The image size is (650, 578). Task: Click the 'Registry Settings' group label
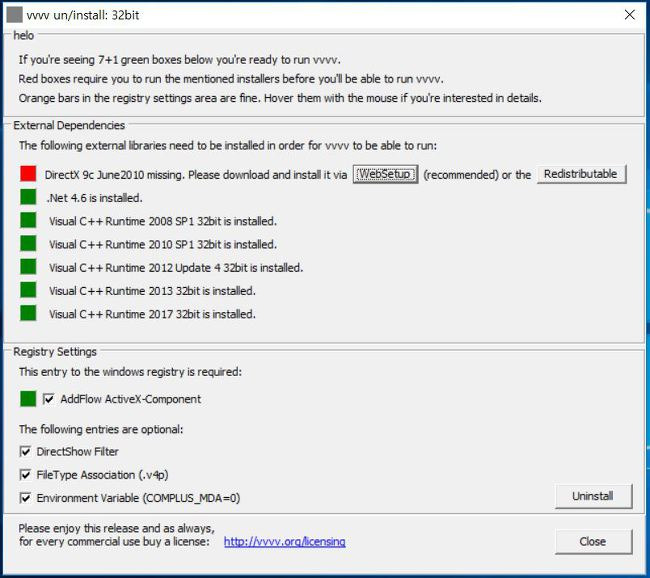click(55, 352)
